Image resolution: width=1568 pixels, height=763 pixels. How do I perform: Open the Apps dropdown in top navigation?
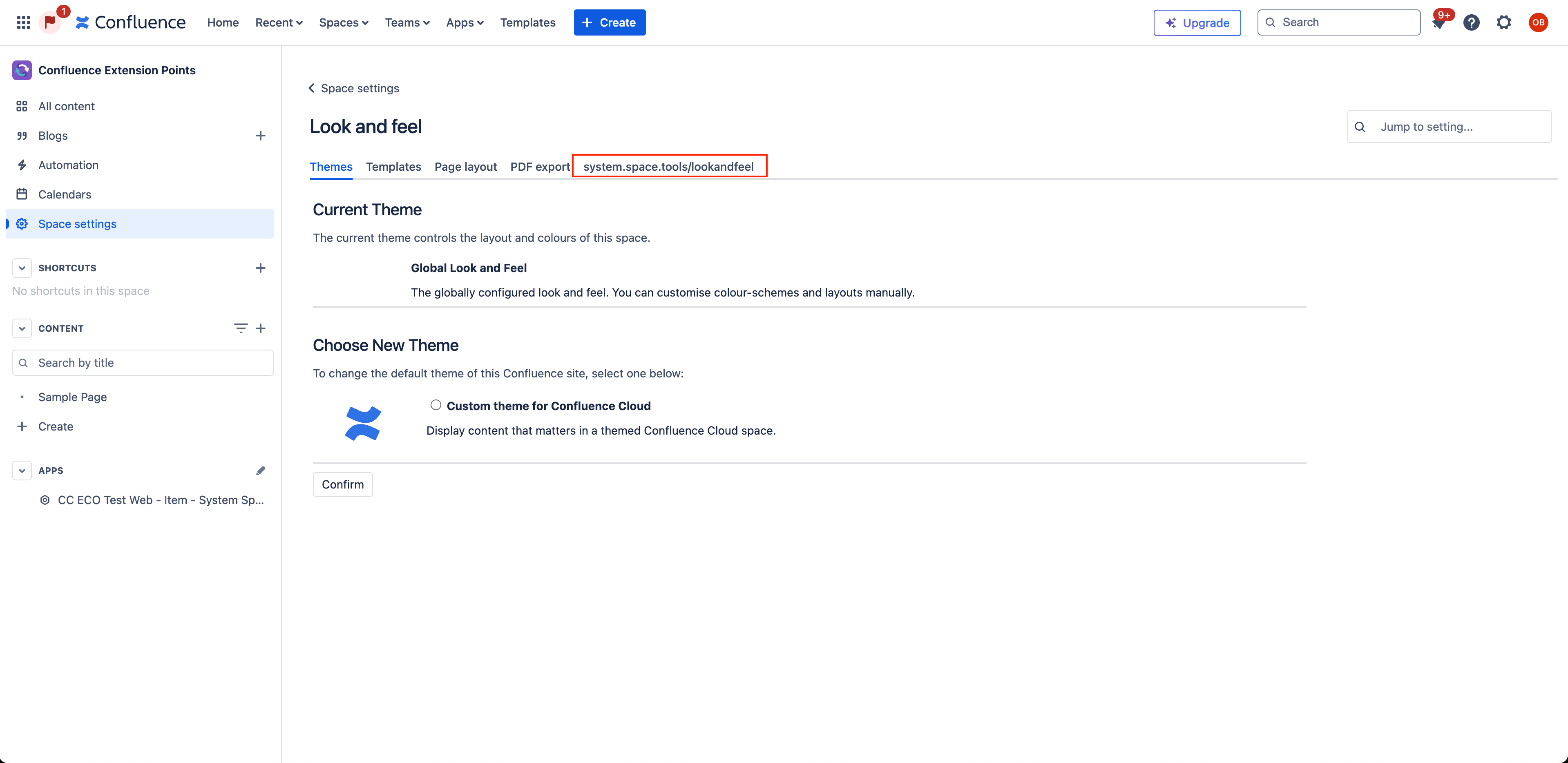click(465, 22)
